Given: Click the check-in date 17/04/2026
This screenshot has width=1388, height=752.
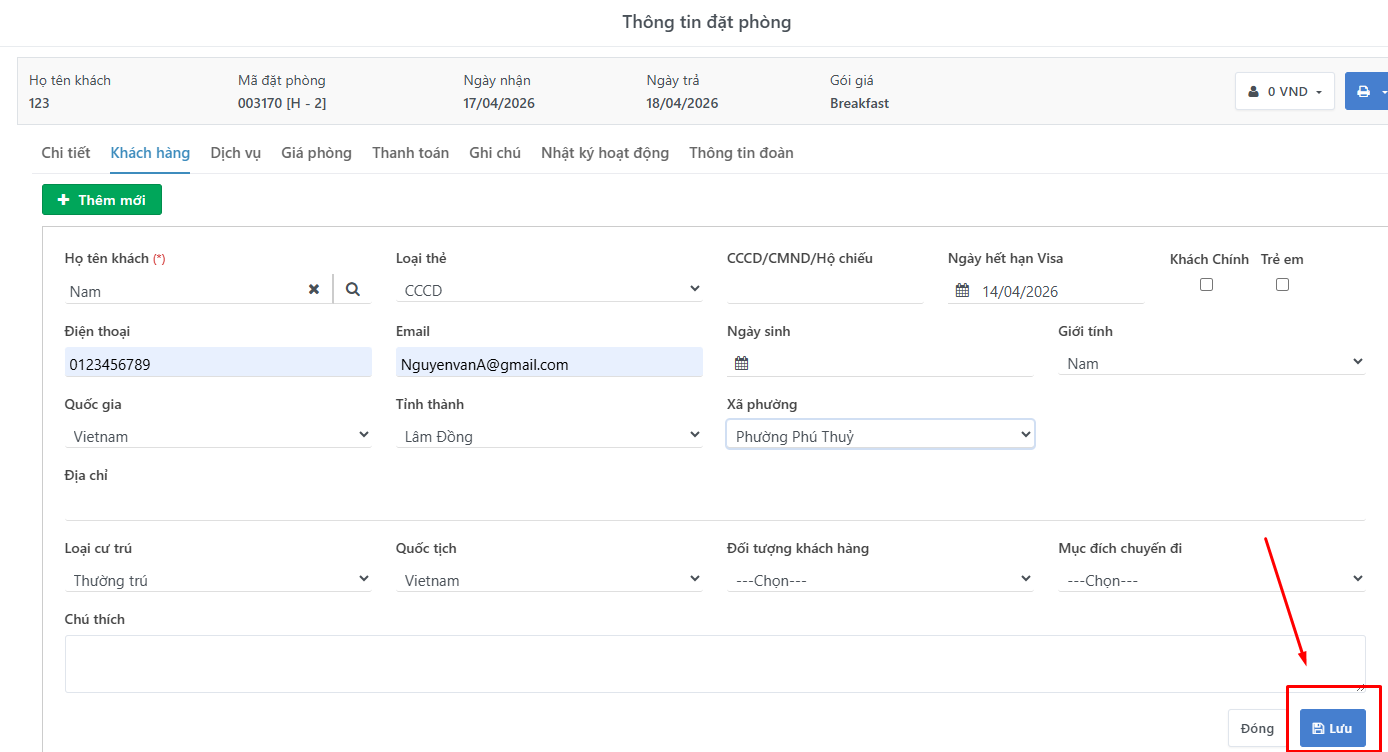Looking at the screenshot, I should coord(499,103).
